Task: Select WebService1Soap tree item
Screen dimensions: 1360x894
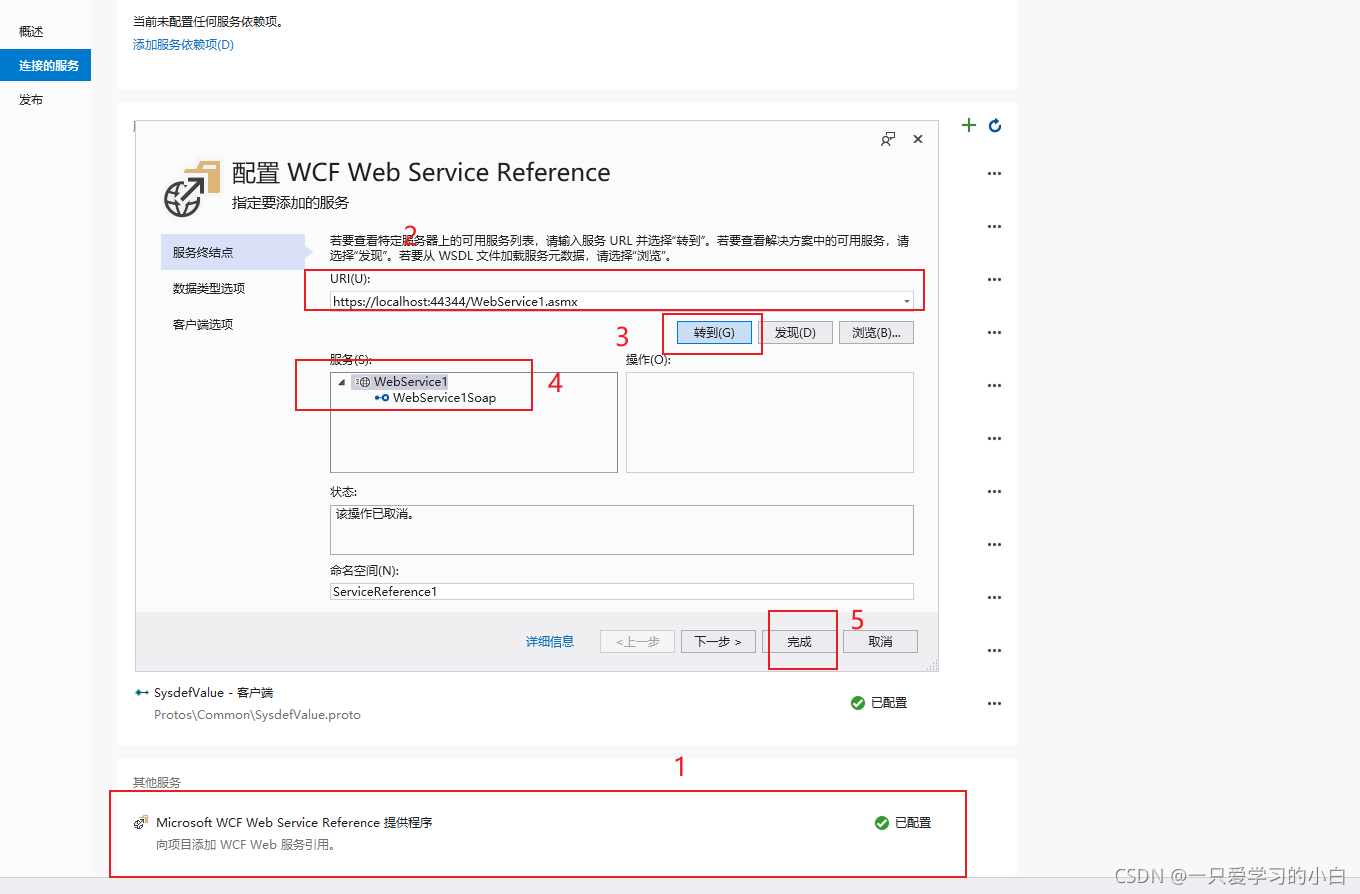Action: (x=444, y=398)
